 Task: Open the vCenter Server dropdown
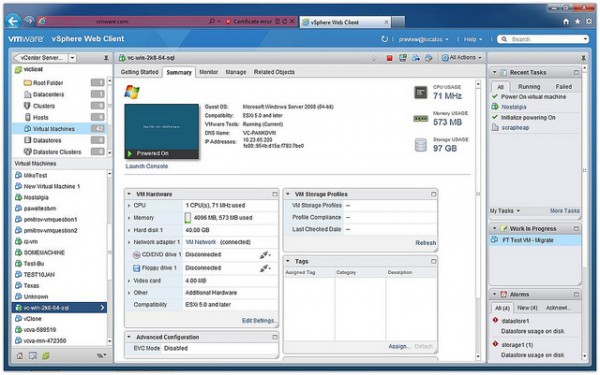72,58
